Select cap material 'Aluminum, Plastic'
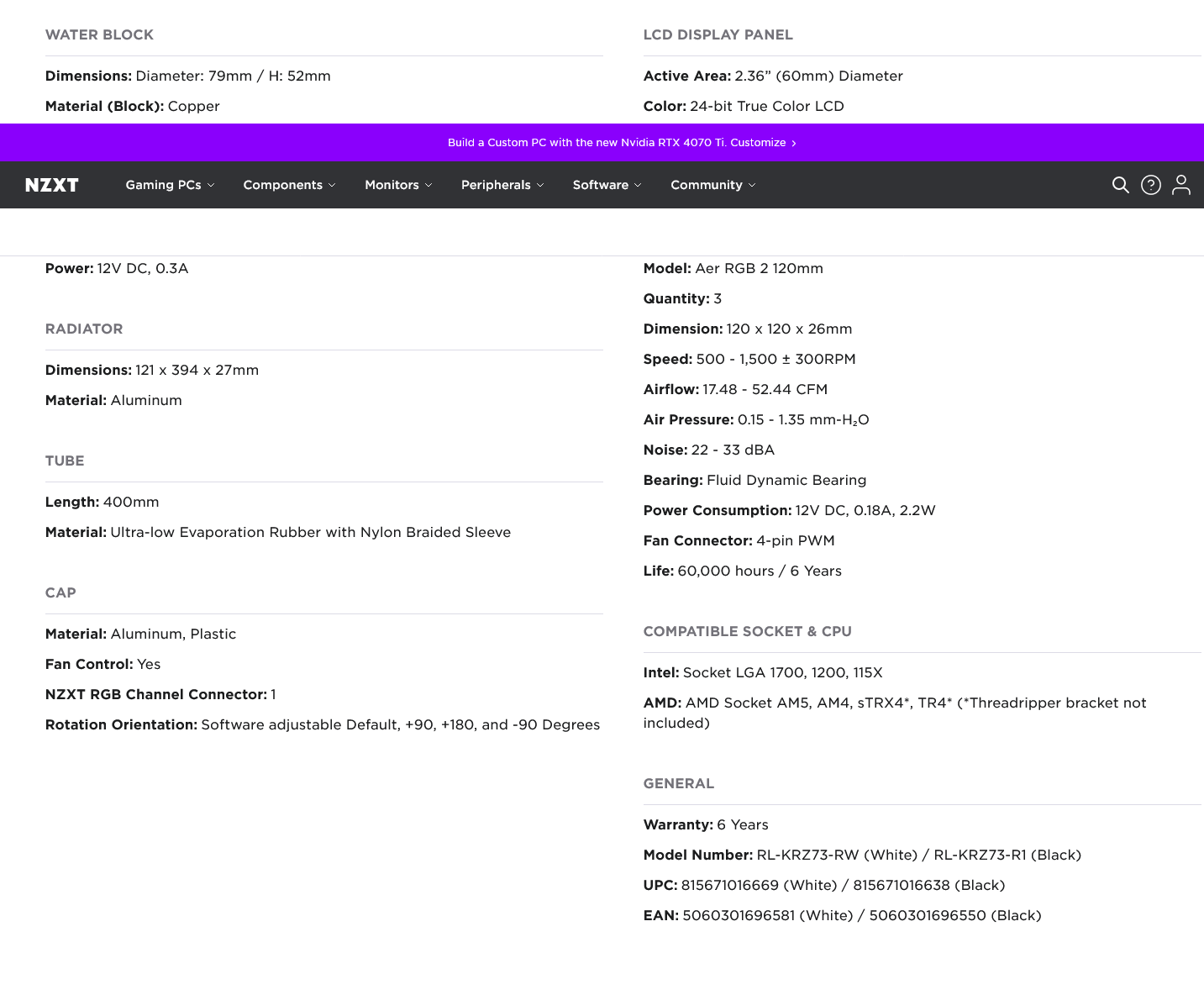Viewport: 1204px width, 995px height. [x=174, y=634]
